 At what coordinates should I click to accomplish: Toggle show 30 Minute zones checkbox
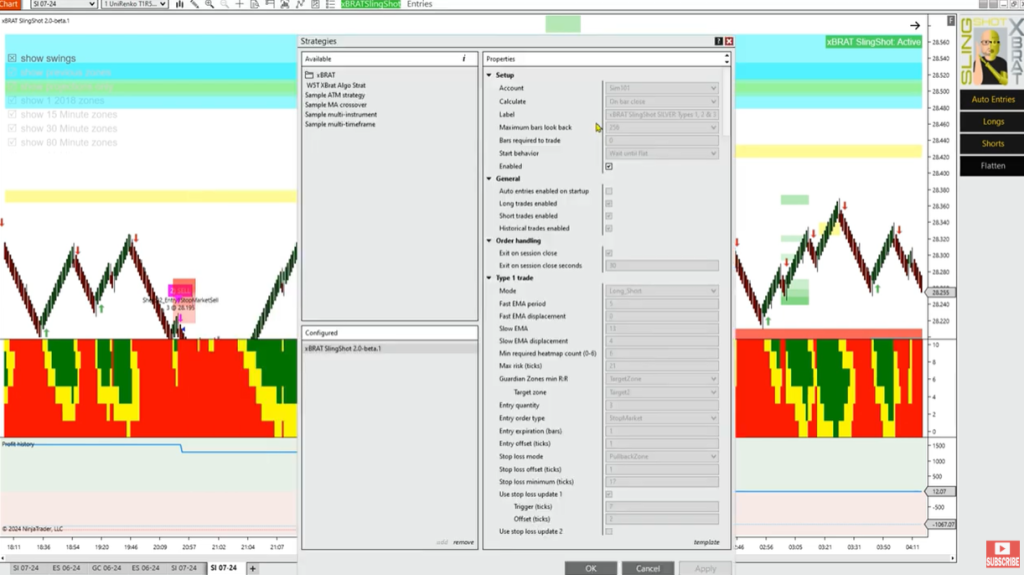tap(12, 129)
